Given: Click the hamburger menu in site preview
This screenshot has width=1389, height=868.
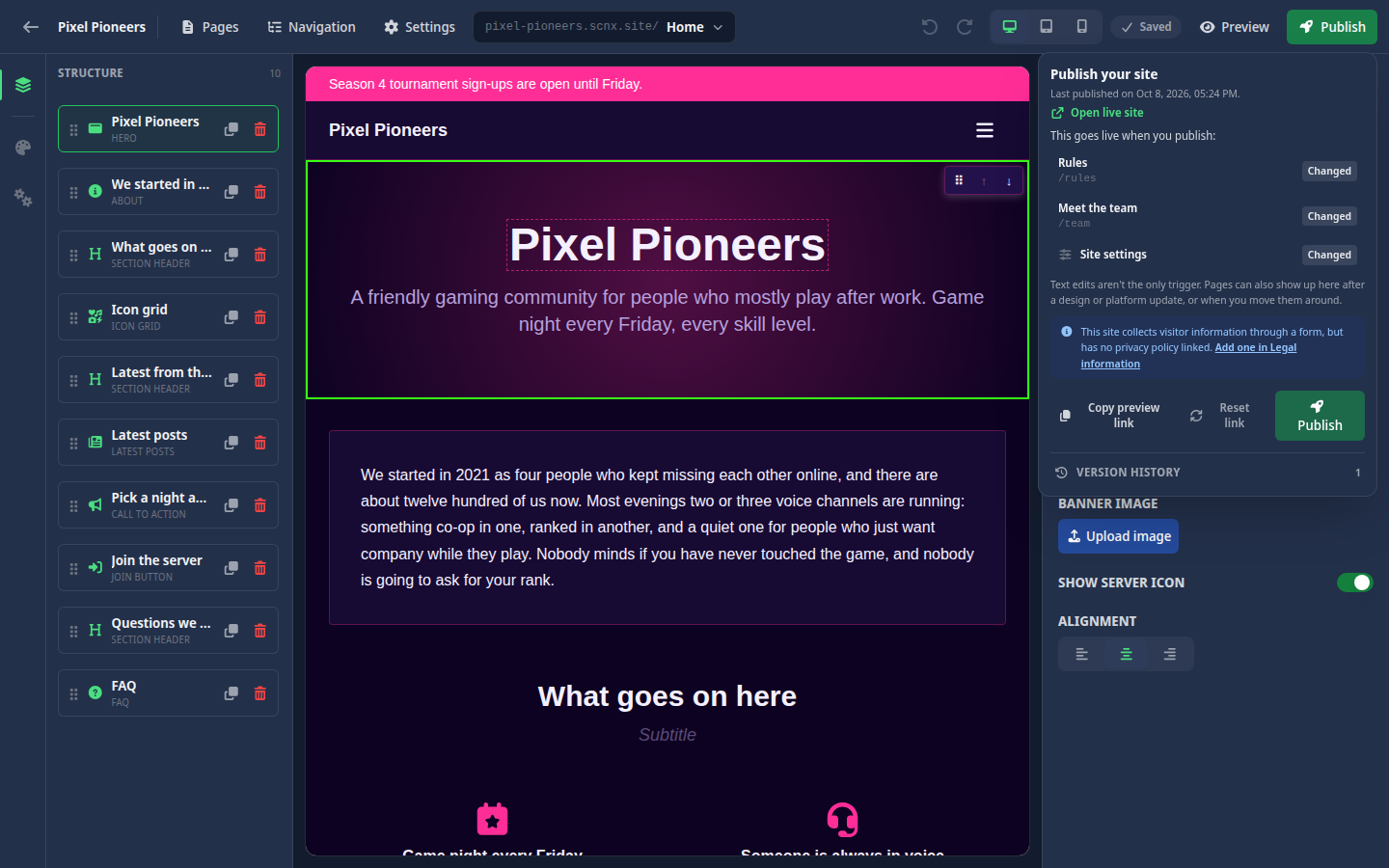Looking at the screenshot, I should 985,130.
